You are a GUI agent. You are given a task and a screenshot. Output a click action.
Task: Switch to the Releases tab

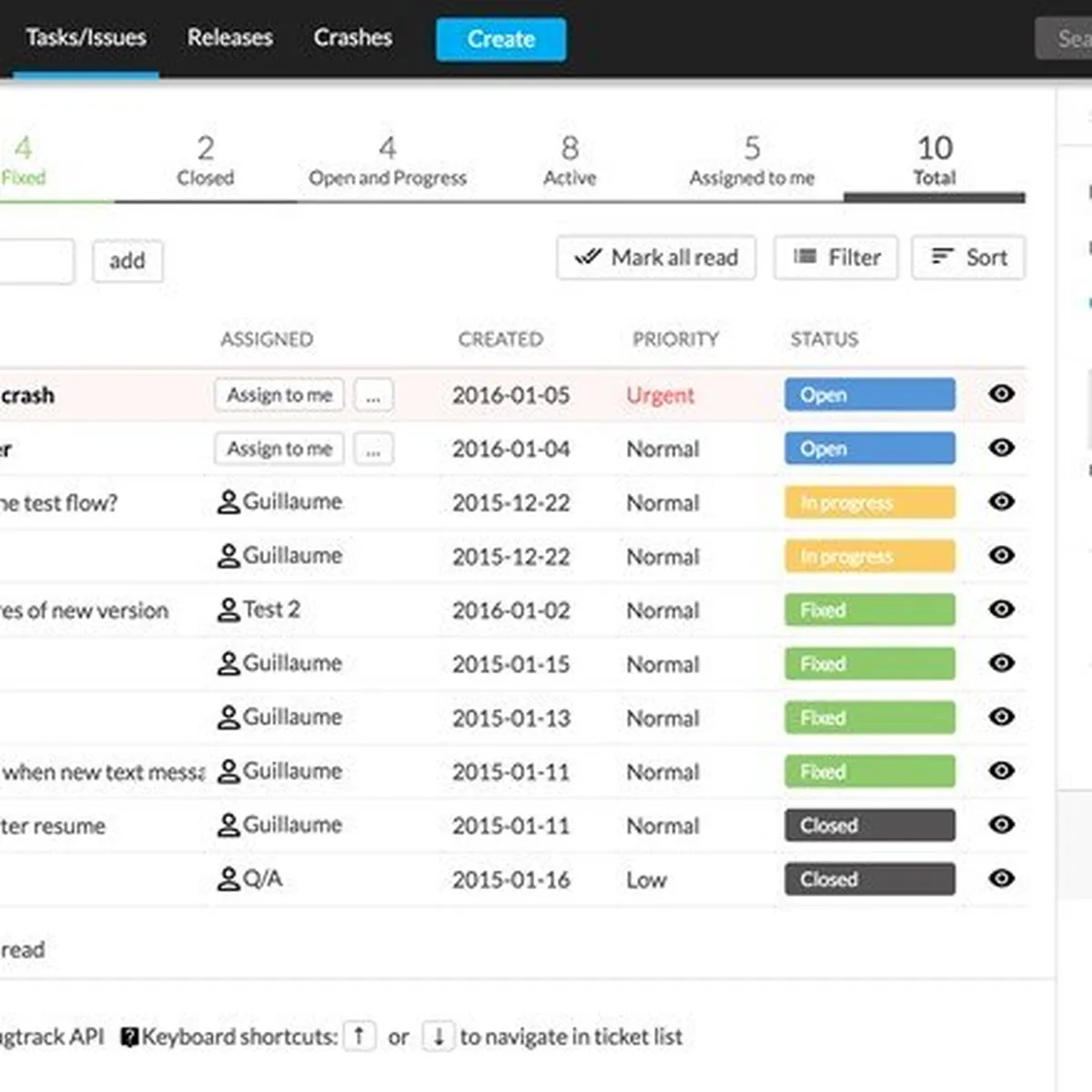click(229, 37)
